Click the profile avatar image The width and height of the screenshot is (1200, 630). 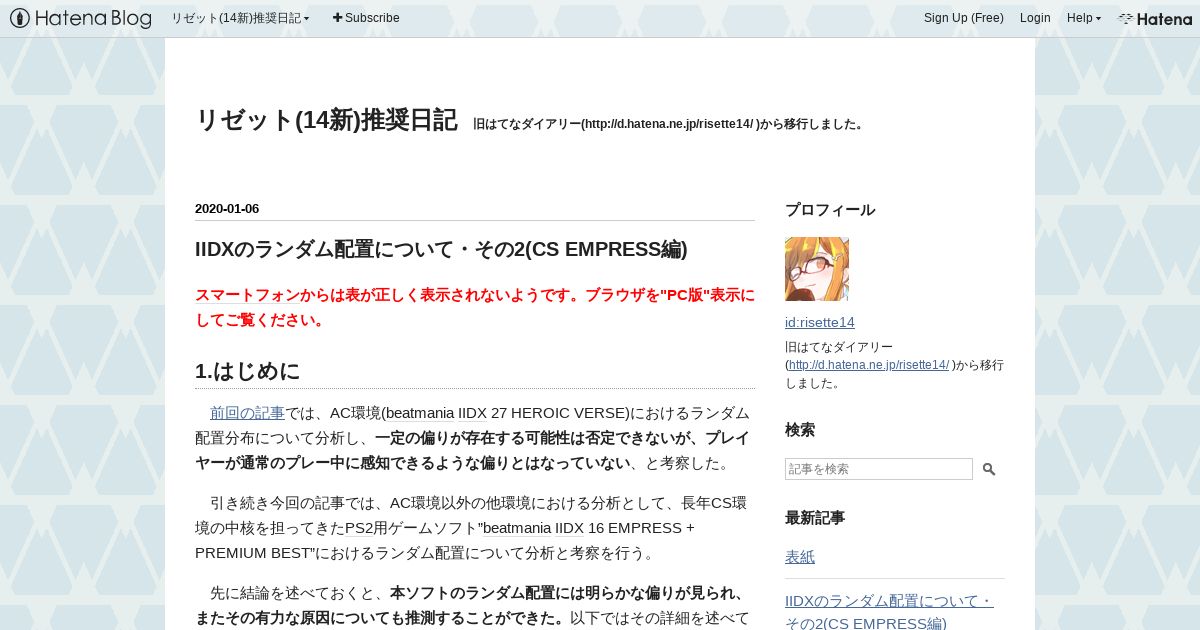pos(817,269)
